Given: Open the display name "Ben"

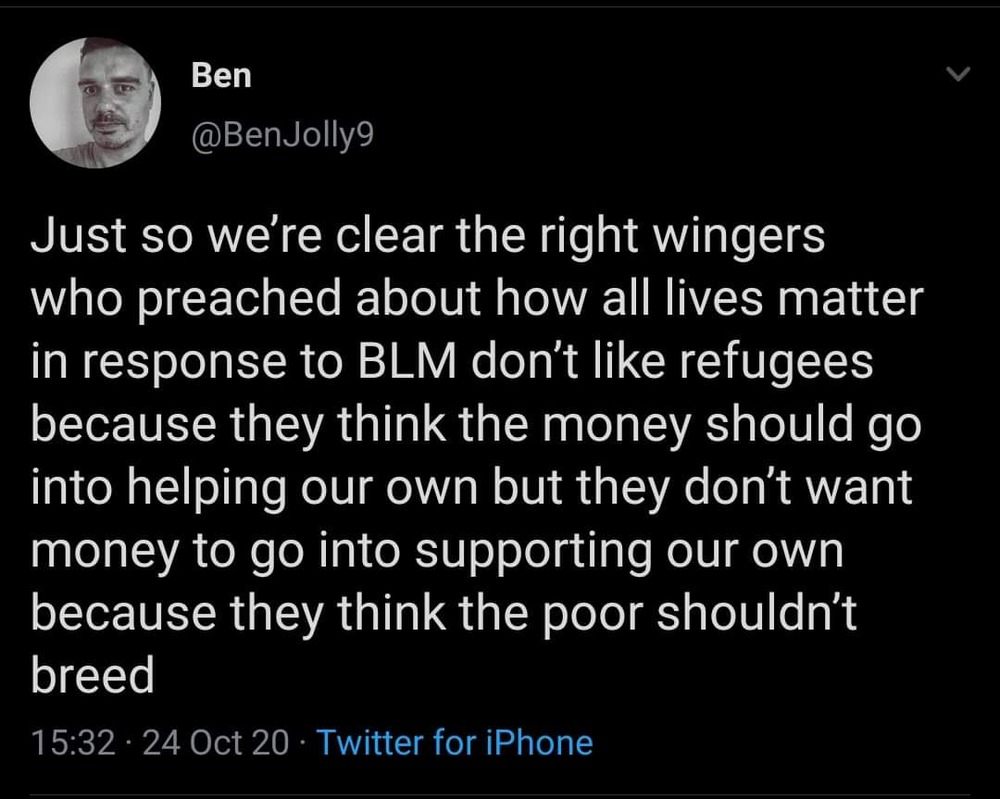Looking at the screenshot, I should [221, 76].
